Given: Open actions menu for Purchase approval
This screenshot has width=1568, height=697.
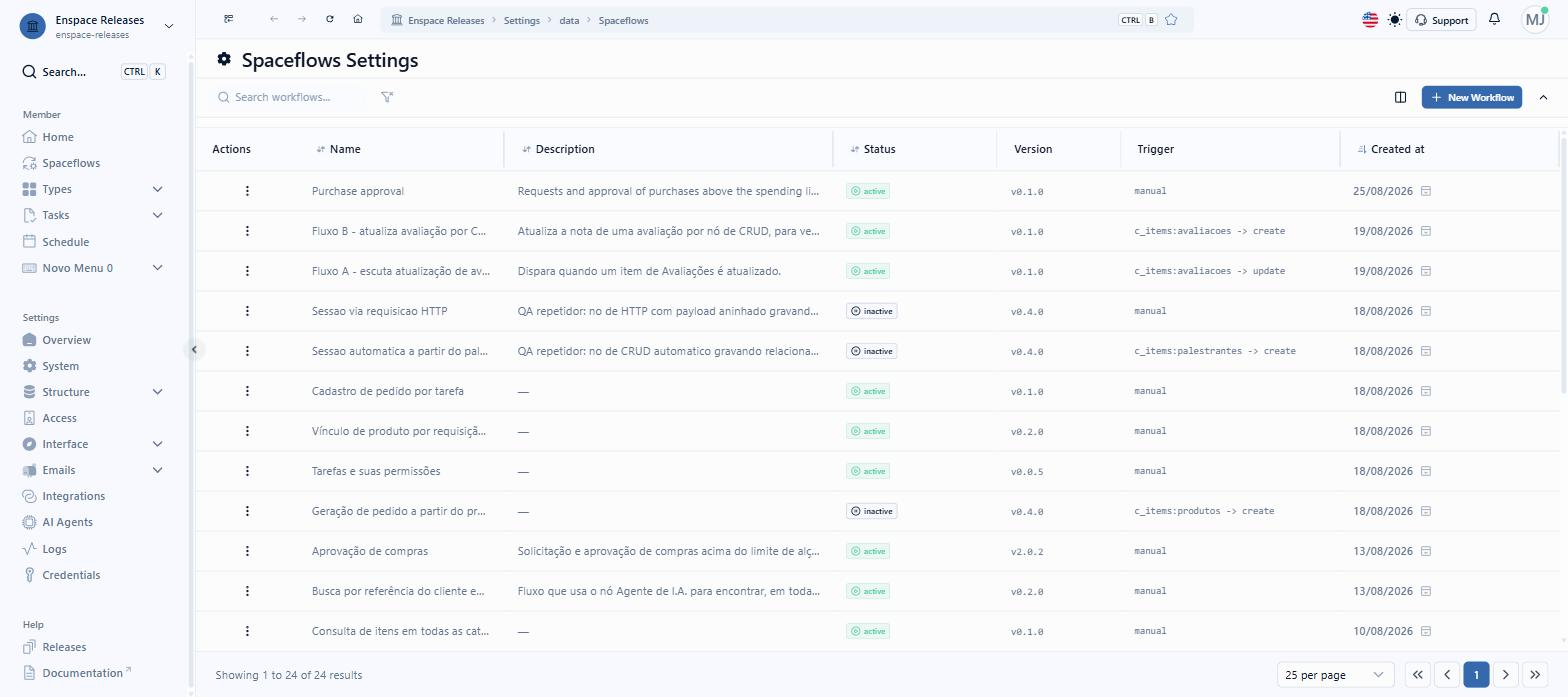Looking at the screenshot, I should [247, 191].
